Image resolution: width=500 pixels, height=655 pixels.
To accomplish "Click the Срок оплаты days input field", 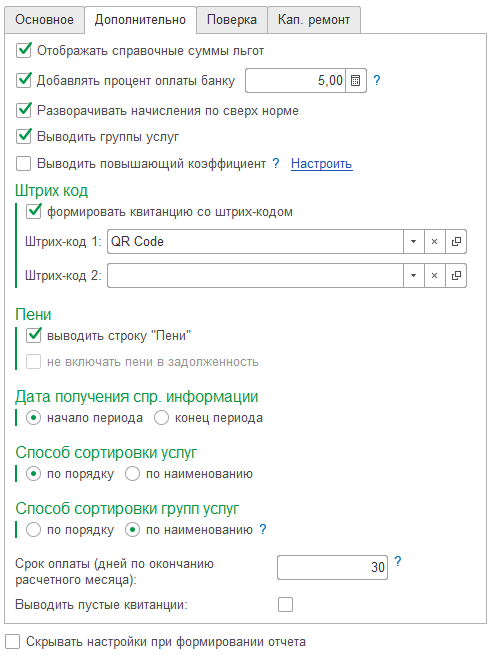I will pyautogui.click(x=332, y=567).
